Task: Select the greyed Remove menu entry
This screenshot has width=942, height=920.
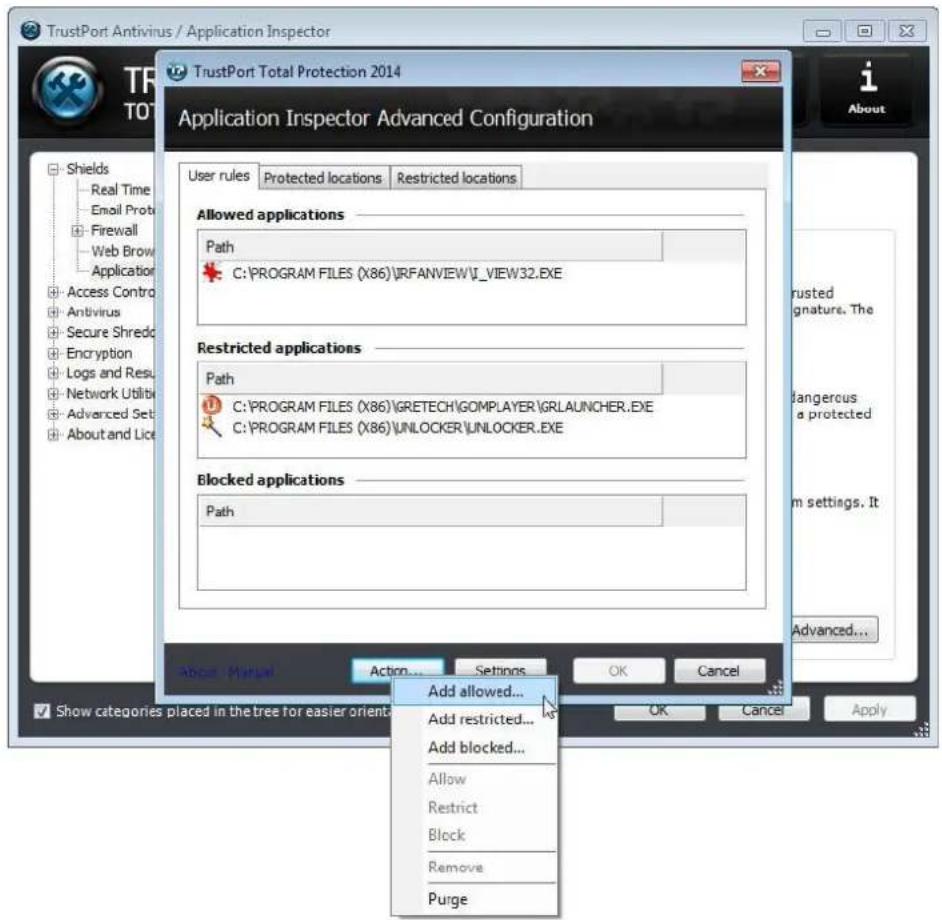Action: 475,868
